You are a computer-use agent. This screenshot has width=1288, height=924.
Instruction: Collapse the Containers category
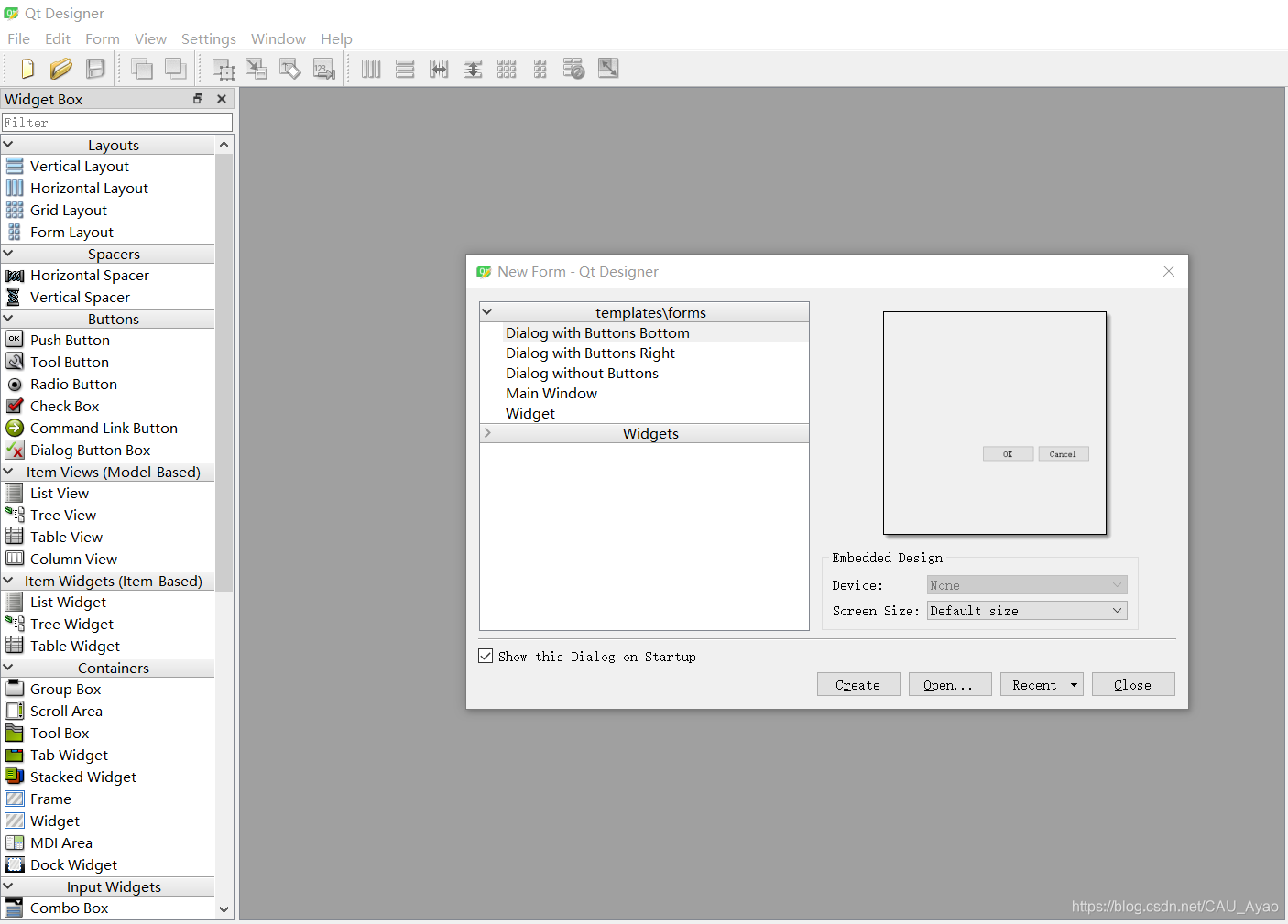click(8, 668)
